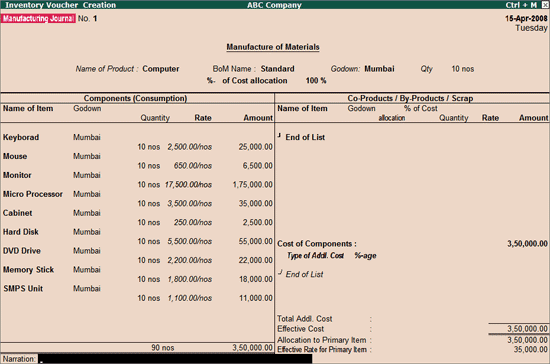550x364 pixels.
Task: Click the 10 nos Qty field
Action: 463,69
